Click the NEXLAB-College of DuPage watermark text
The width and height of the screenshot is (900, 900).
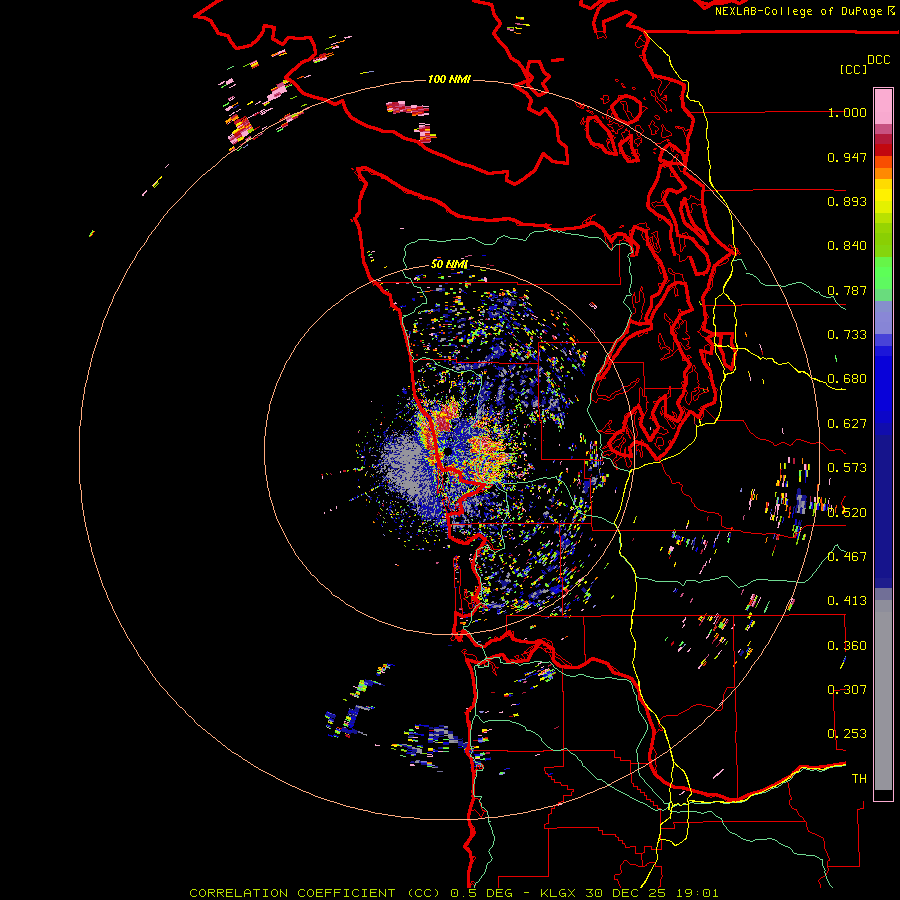pyautogui.click(x=804, y=11)
